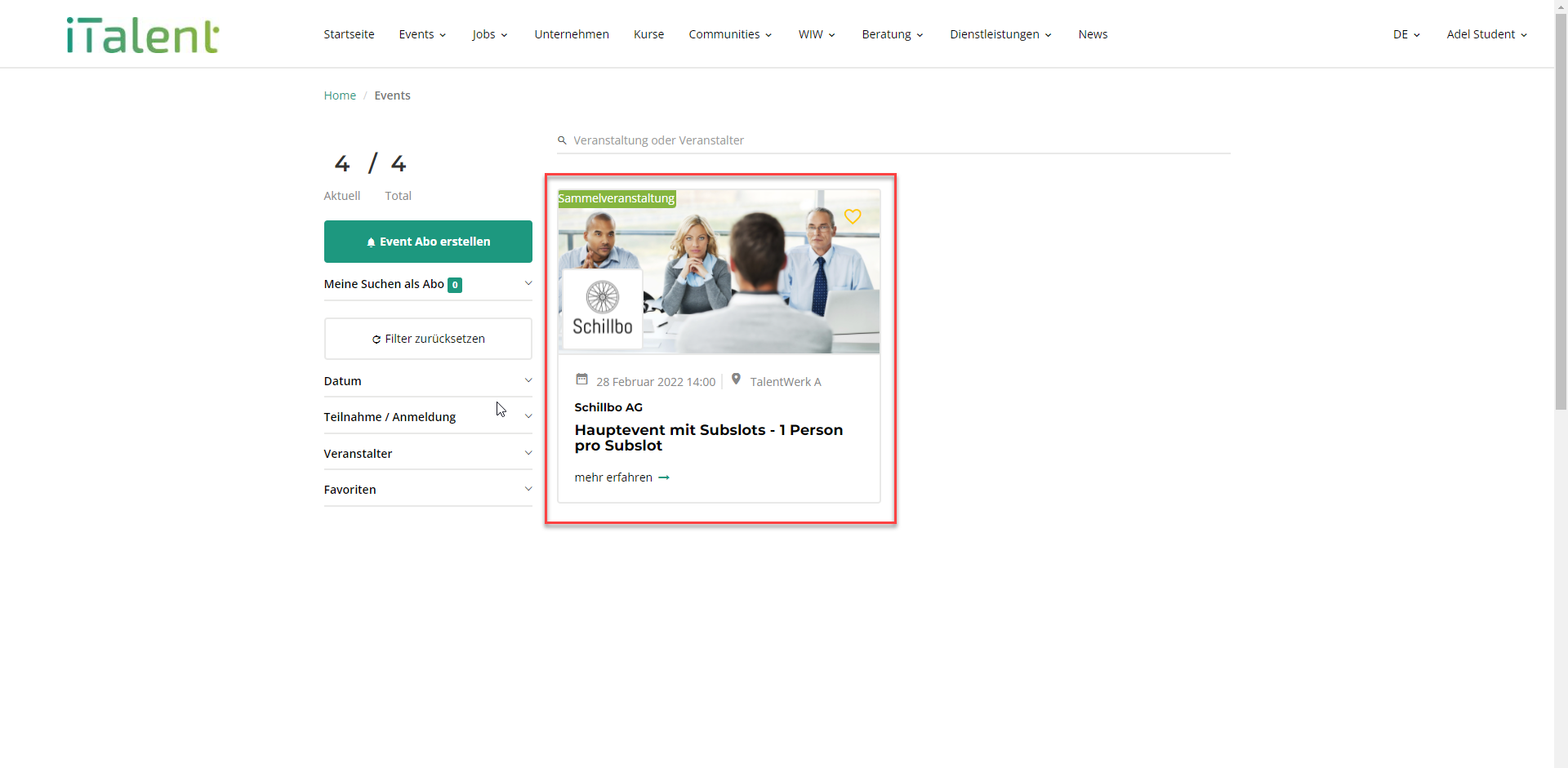Screen dimensions: 1568x768
Task: Open the DE language selector
Action: [x=1406, y=34]
